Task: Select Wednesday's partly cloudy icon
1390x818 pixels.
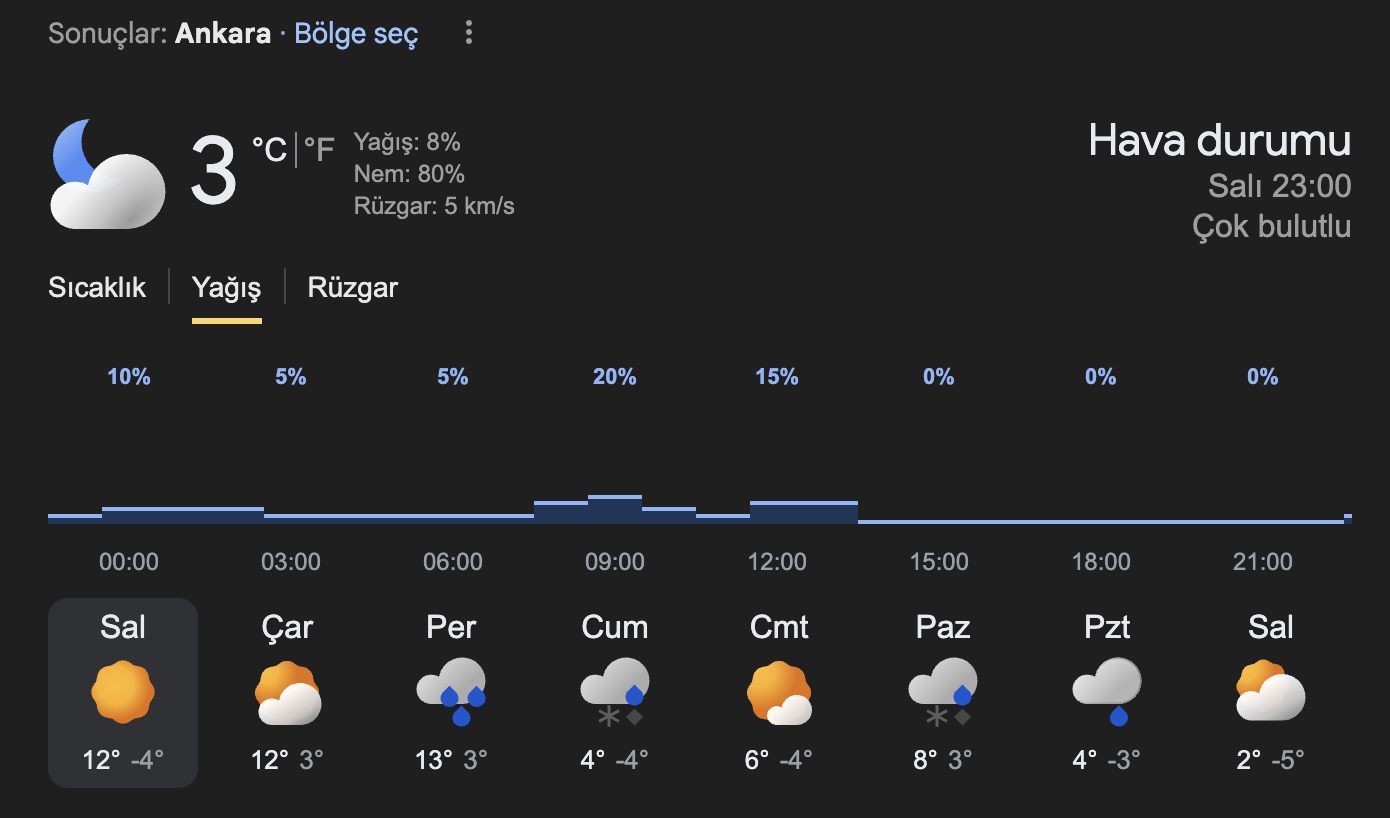Action: point(288,692)
